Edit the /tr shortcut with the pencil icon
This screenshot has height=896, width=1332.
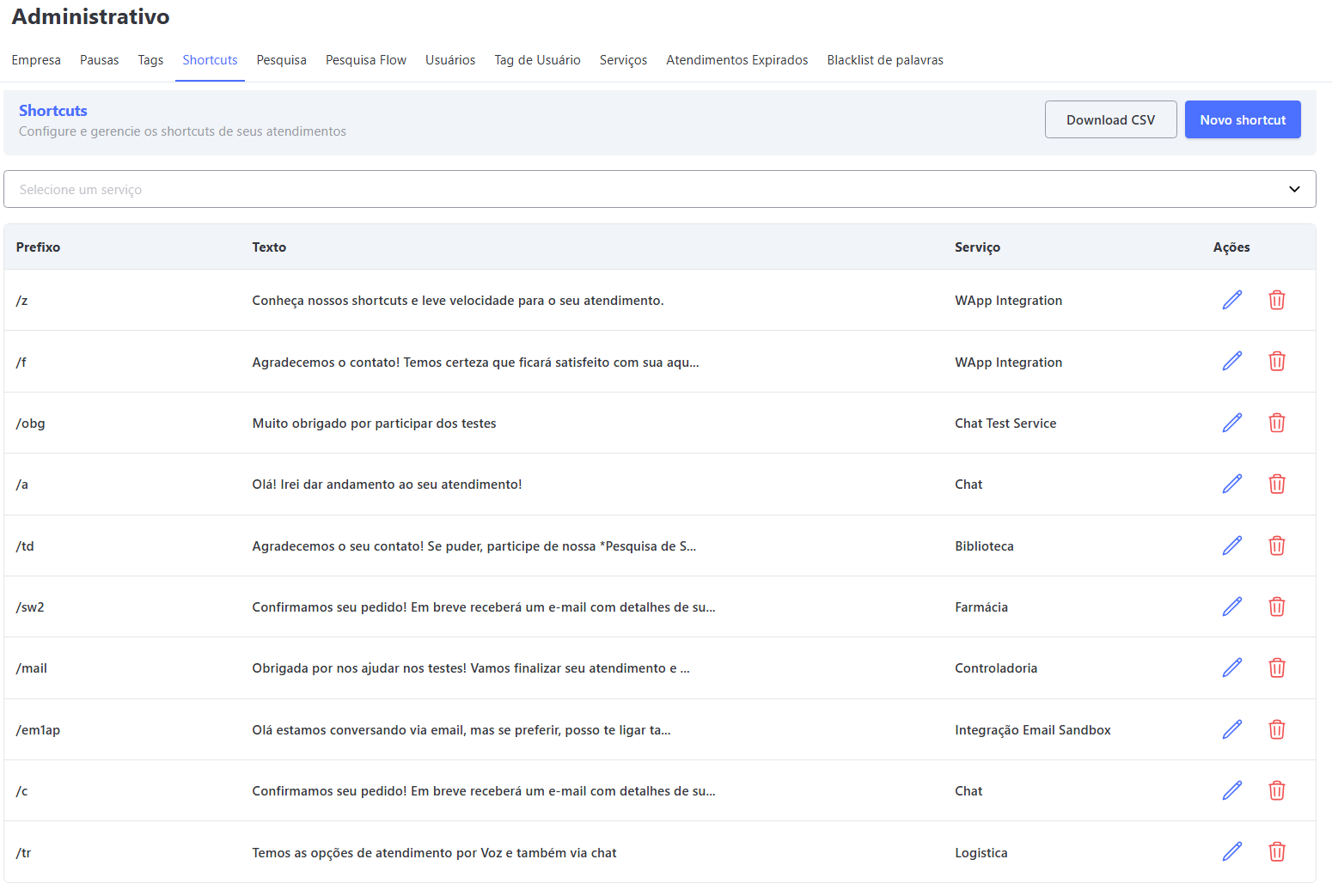click(x=1232, y=851)
